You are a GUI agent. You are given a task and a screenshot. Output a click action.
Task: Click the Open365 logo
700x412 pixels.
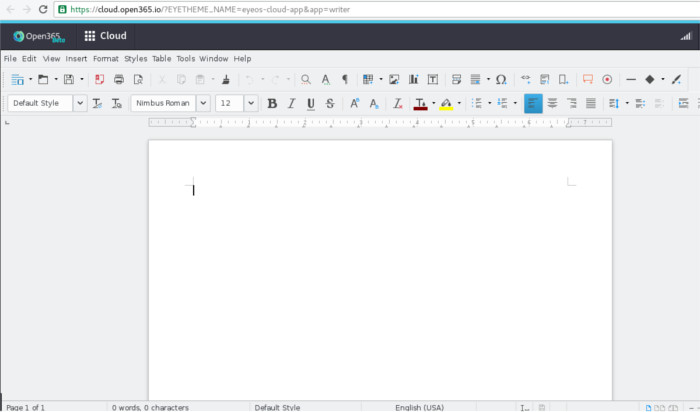(x=39, y=37)
